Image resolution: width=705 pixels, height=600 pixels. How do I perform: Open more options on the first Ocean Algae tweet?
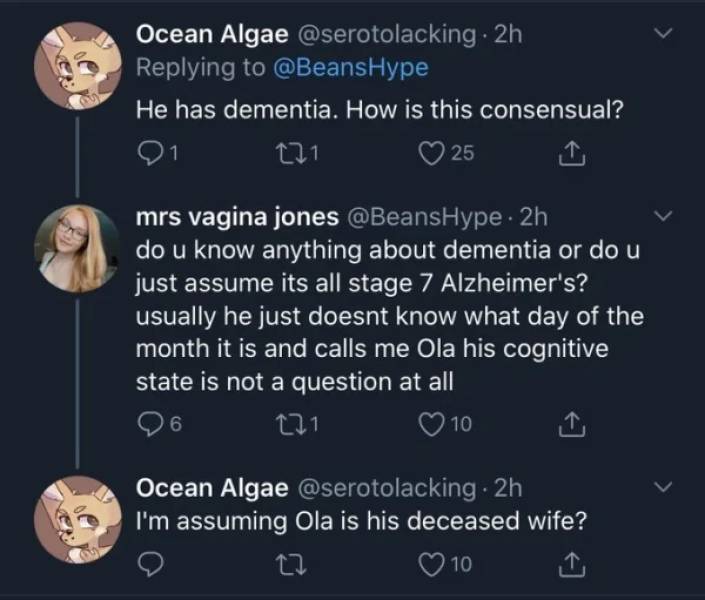(x=661, y=35)
